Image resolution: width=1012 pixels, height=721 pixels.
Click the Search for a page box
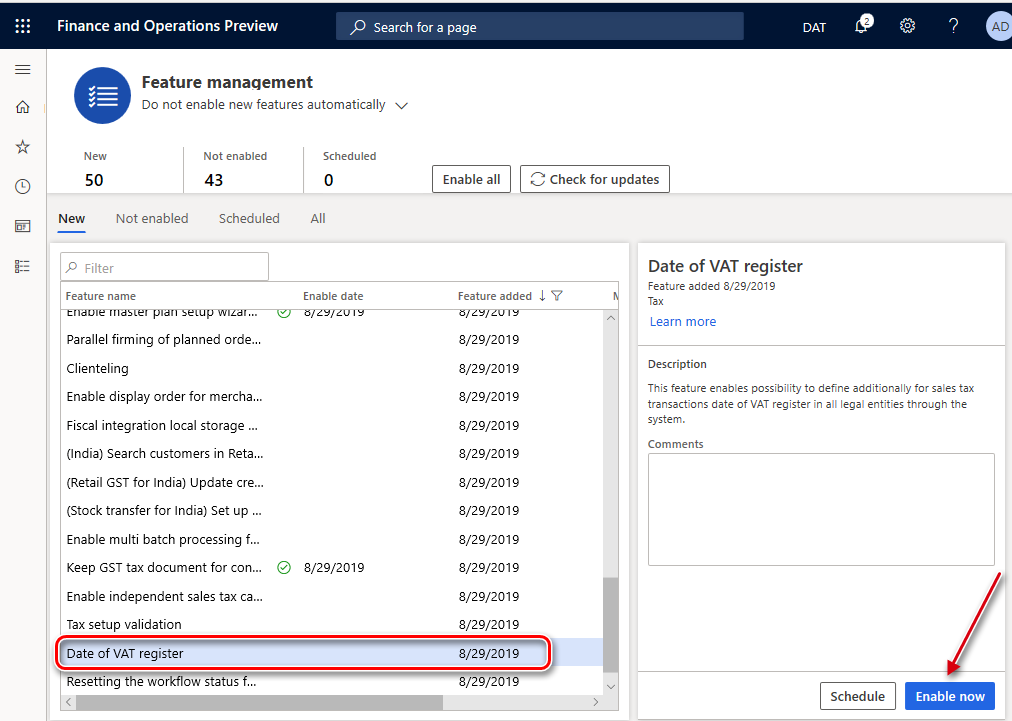pyautogui.click(x=540, y=27)
